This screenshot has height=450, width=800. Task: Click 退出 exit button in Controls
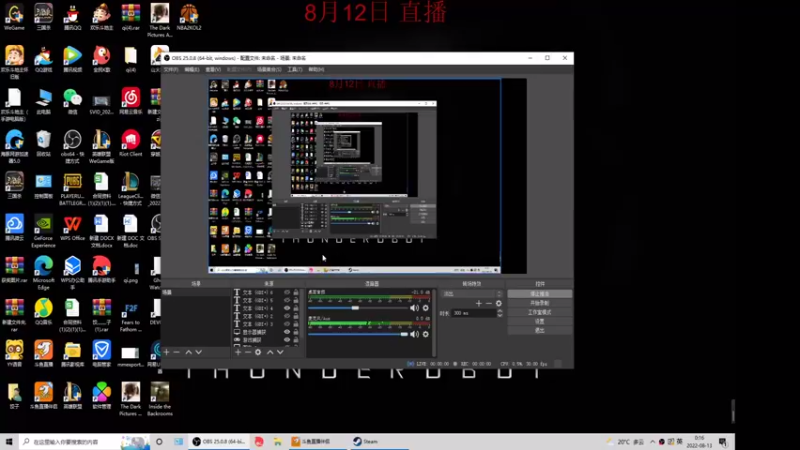click(540, 331)
